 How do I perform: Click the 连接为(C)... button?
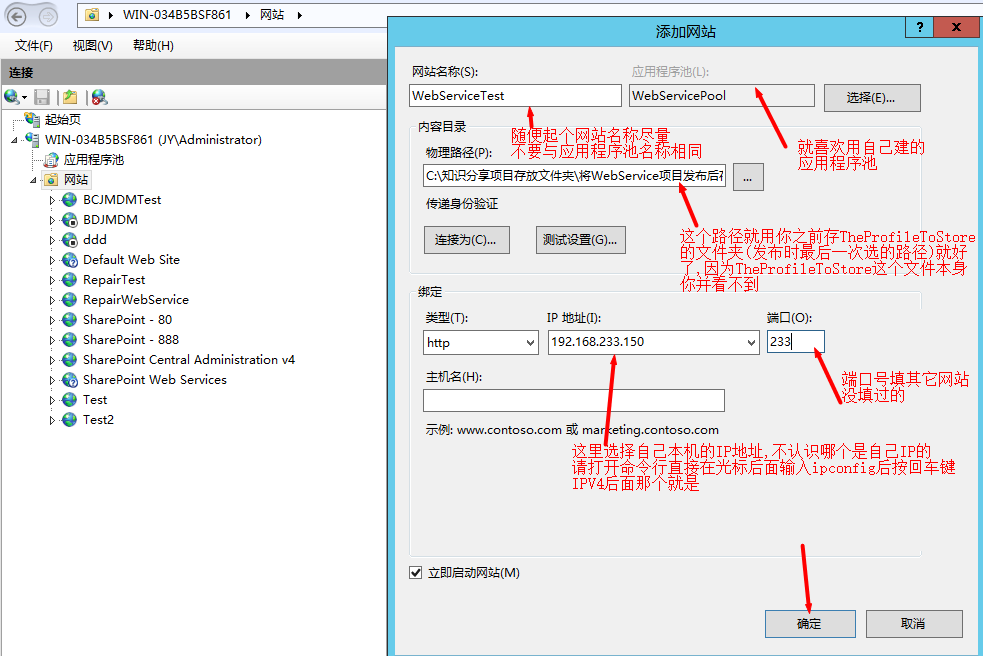point(466,240)
